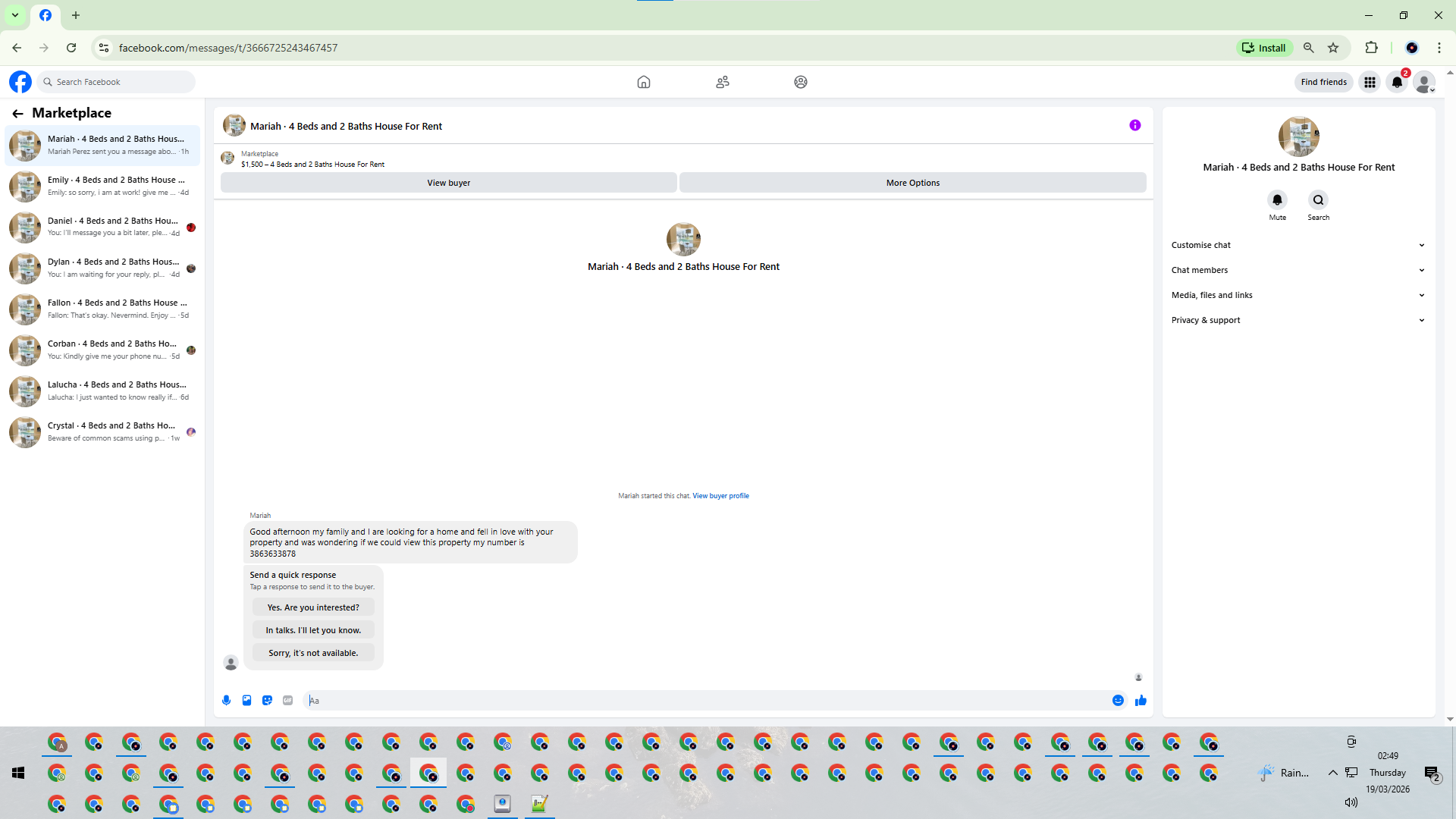Screen dimensions: 1456x819
Task: Search within the conversation
Action: (1318, 200)
